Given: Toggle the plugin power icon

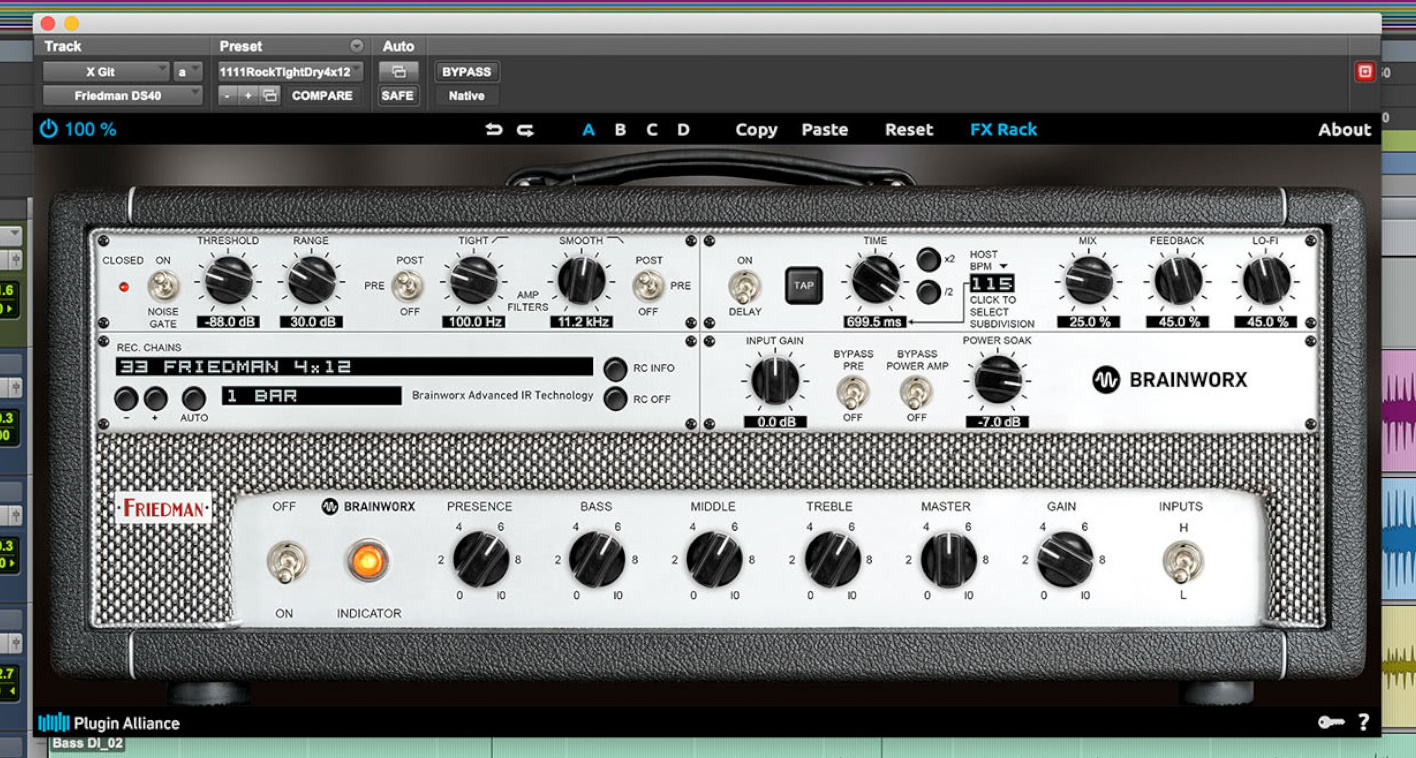Looking at the screenshot, I should pyautogui.click(x=49, y=129).
